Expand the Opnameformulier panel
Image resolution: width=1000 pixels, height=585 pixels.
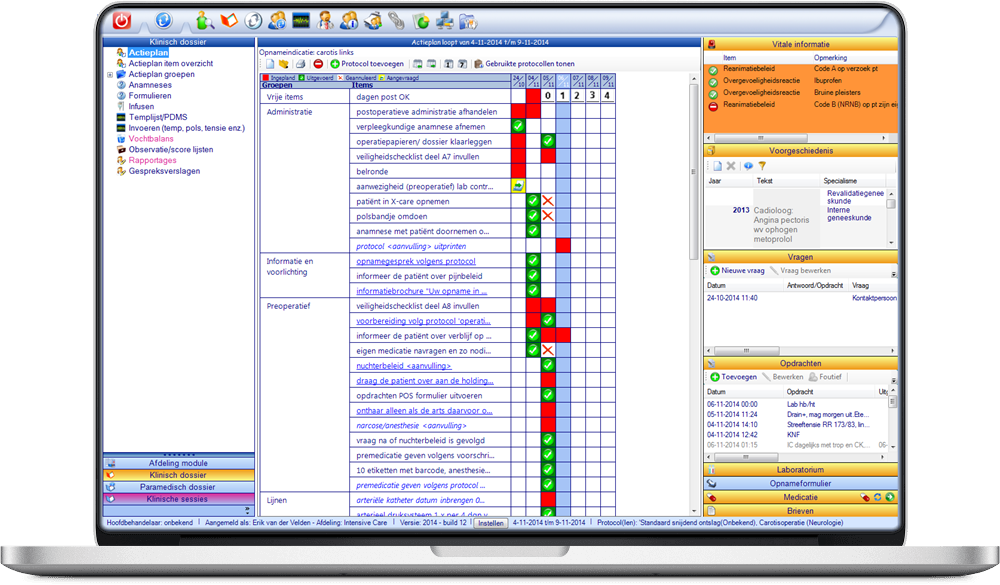[800, 484]
